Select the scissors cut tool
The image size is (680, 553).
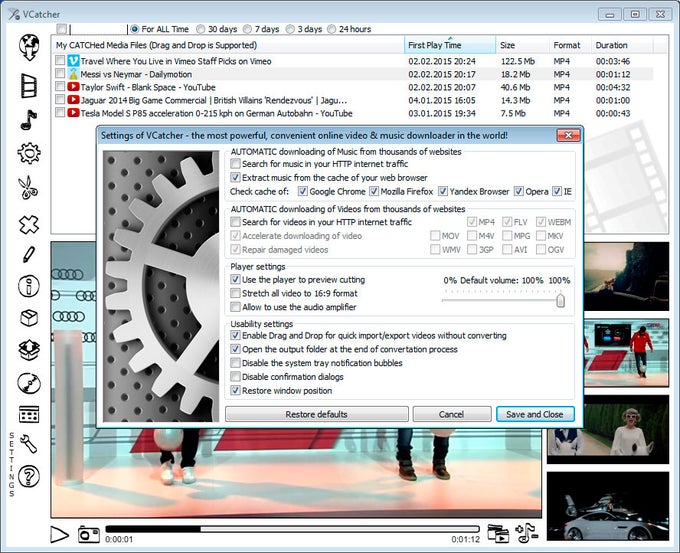coord(29,188)
